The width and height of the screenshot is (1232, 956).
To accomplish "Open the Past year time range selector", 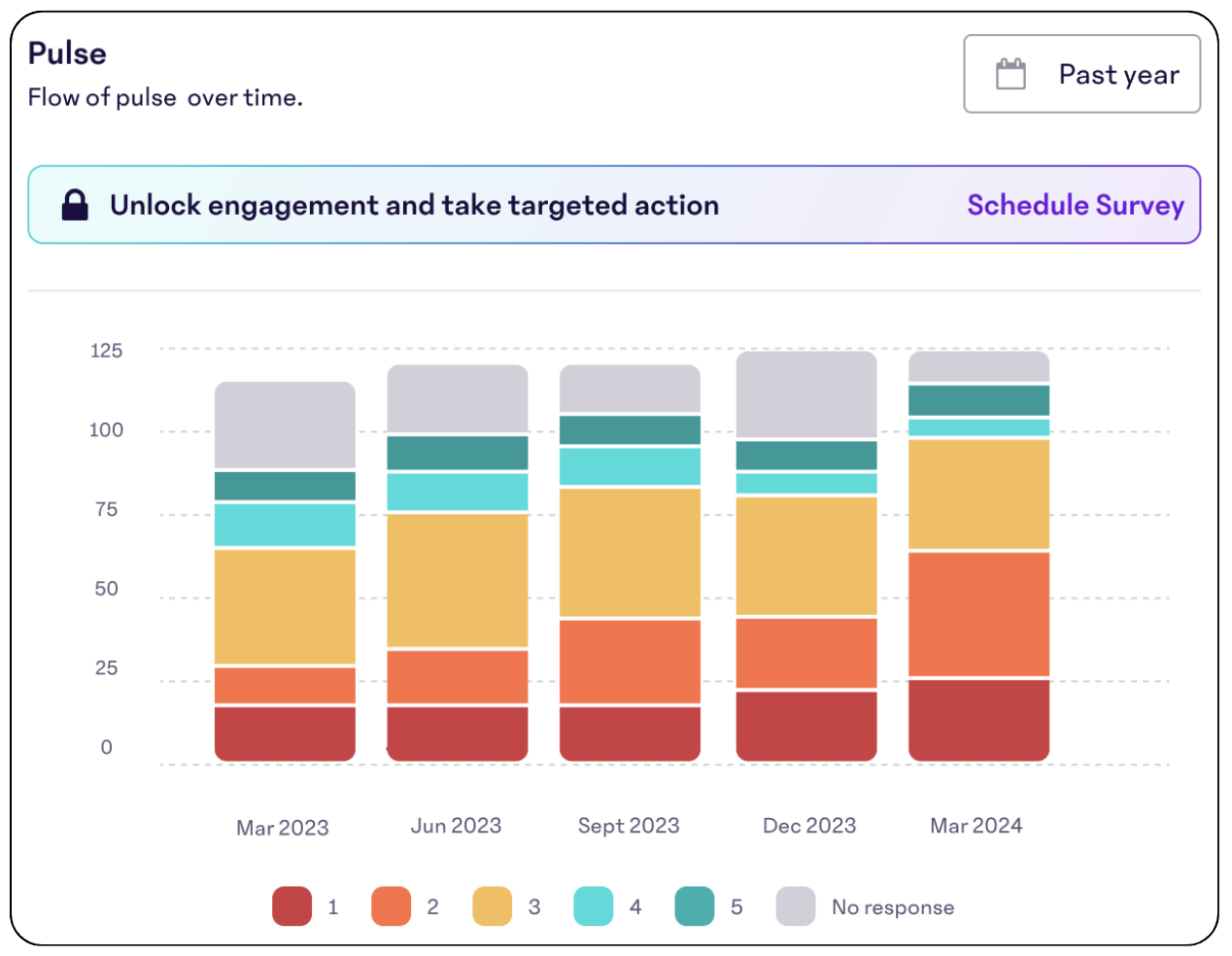I will coord(1081,73).
